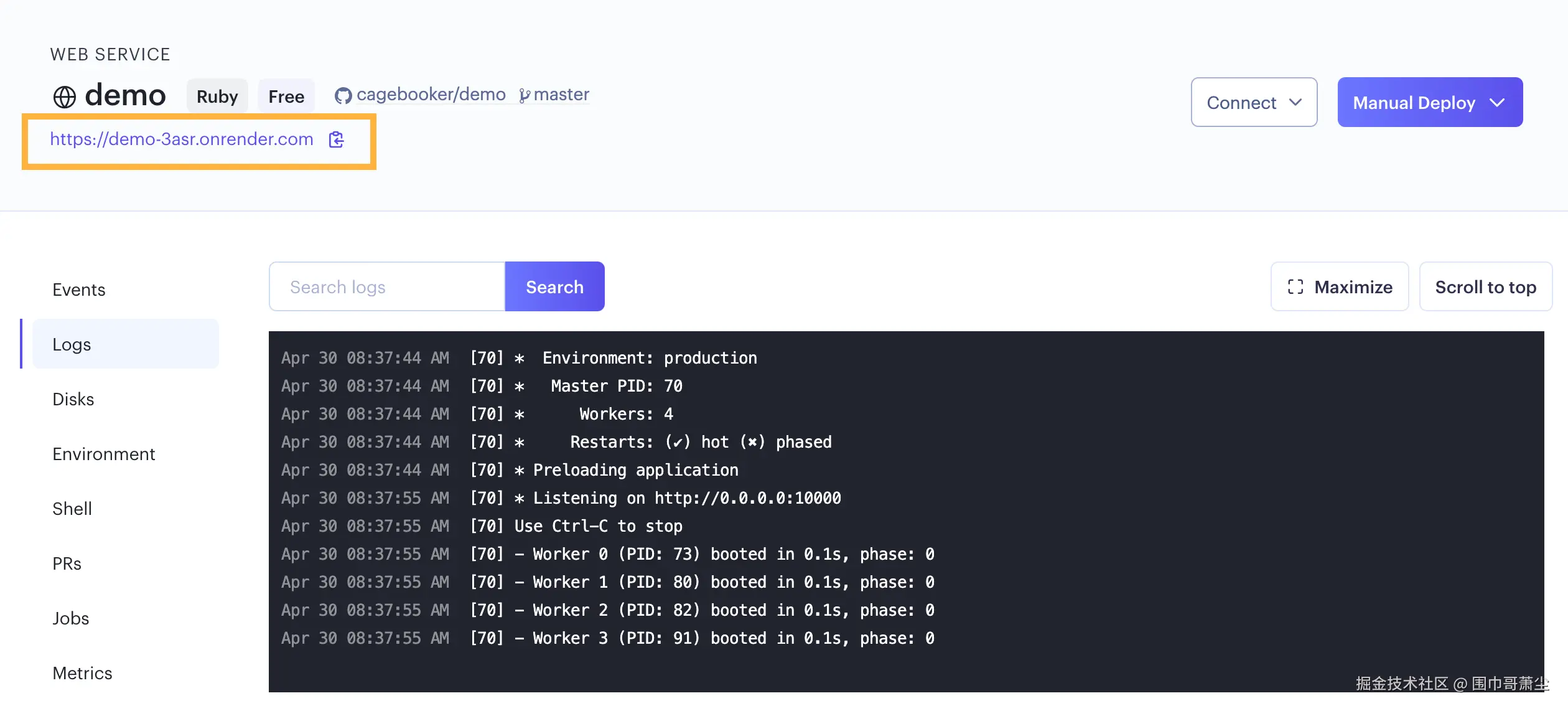Go to the Disks section
Image resolution: width=1568 pixels, height=711 pixels.
pyautogui.click(x=73, y=399)
